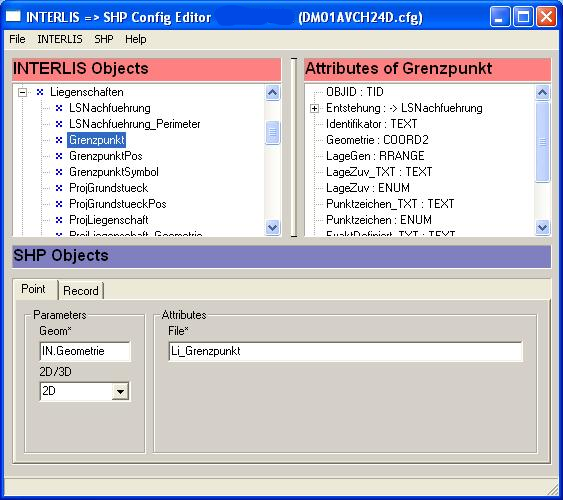Select LSNachfuehrung_Perimeter tree item
Screen dimensions: 563x500
point(135,124)
